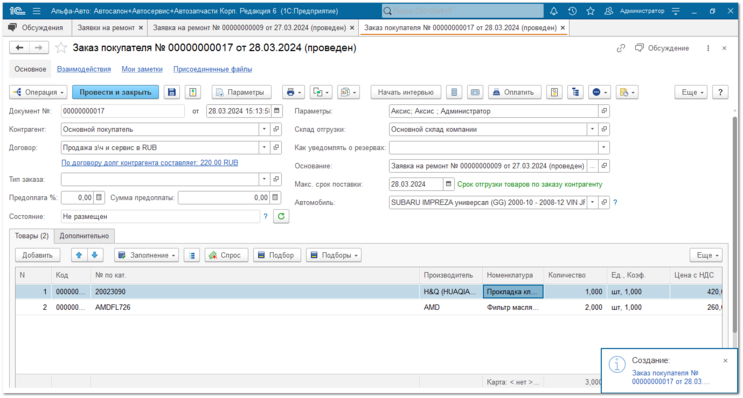Open calendar for Макс. срок поставки

[449, 184]
